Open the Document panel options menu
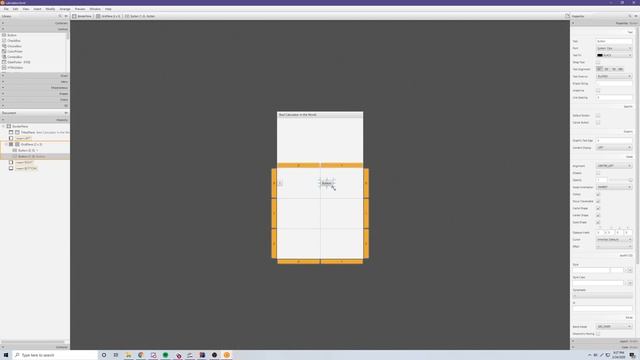640x360 pixels. click(66, 113)
